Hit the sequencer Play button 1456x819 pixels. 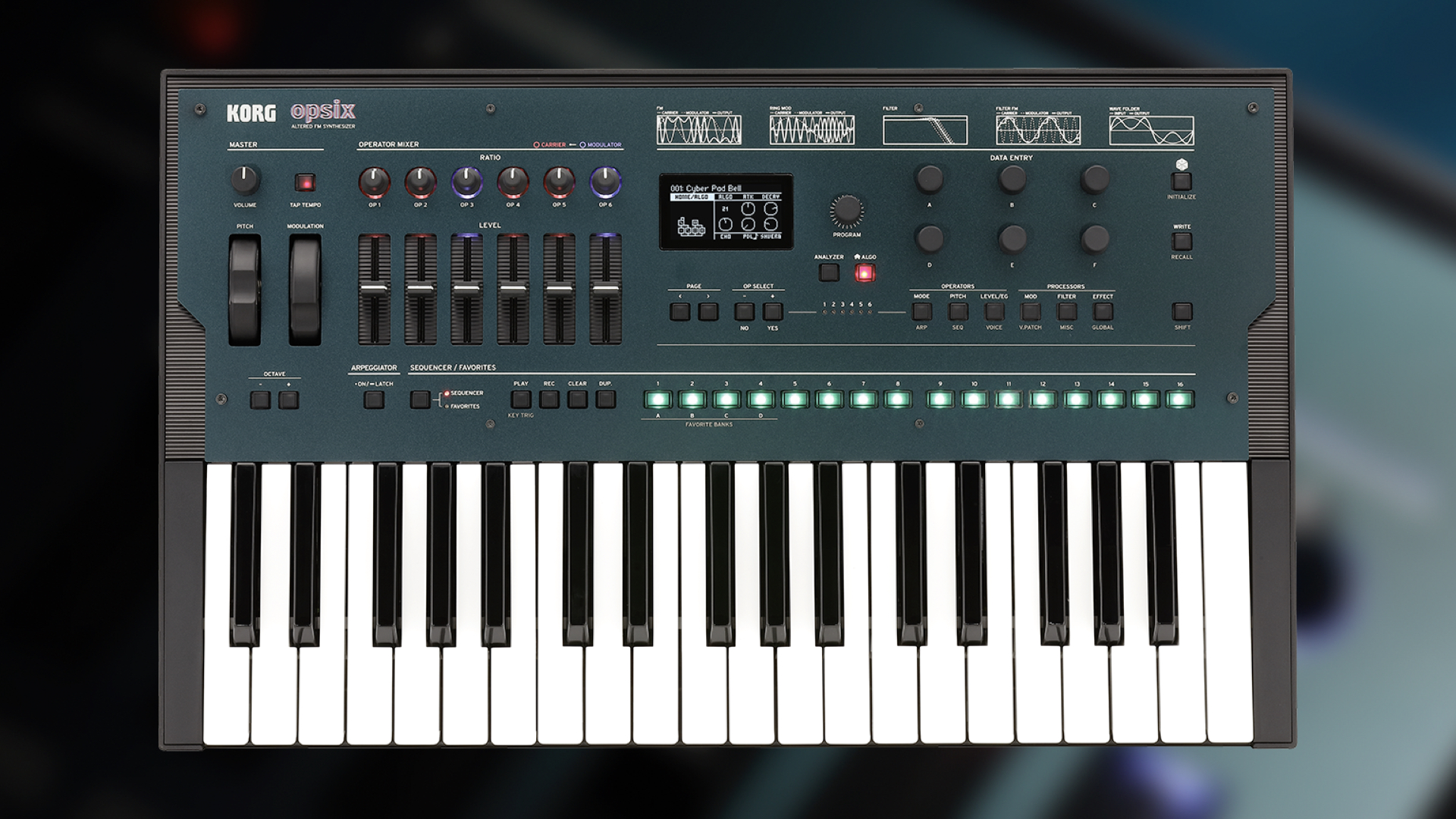point(521,399)
